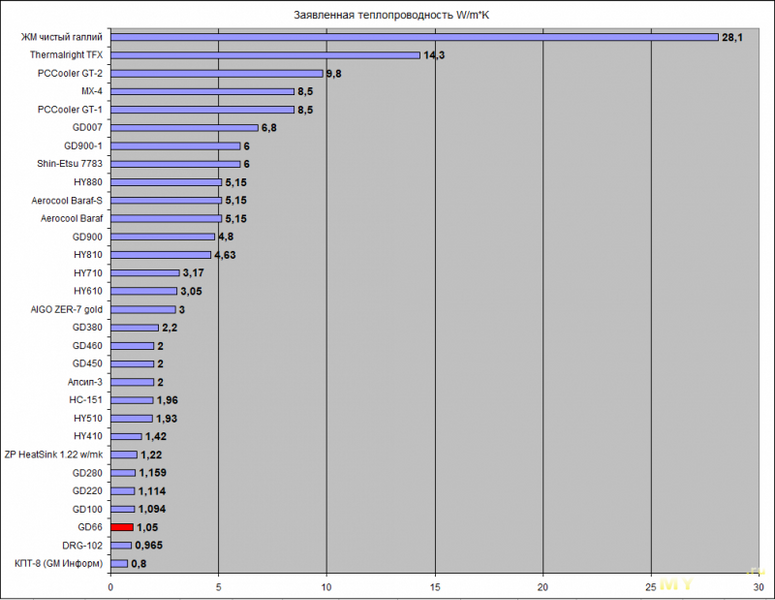Click the value '1,22' data label
The width and height of the screenshot is (775, 600).
[x=151, y=455]
